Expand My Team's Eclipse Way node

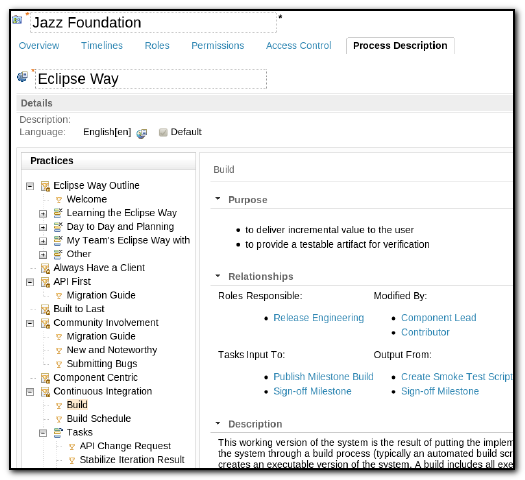[43, 241]
